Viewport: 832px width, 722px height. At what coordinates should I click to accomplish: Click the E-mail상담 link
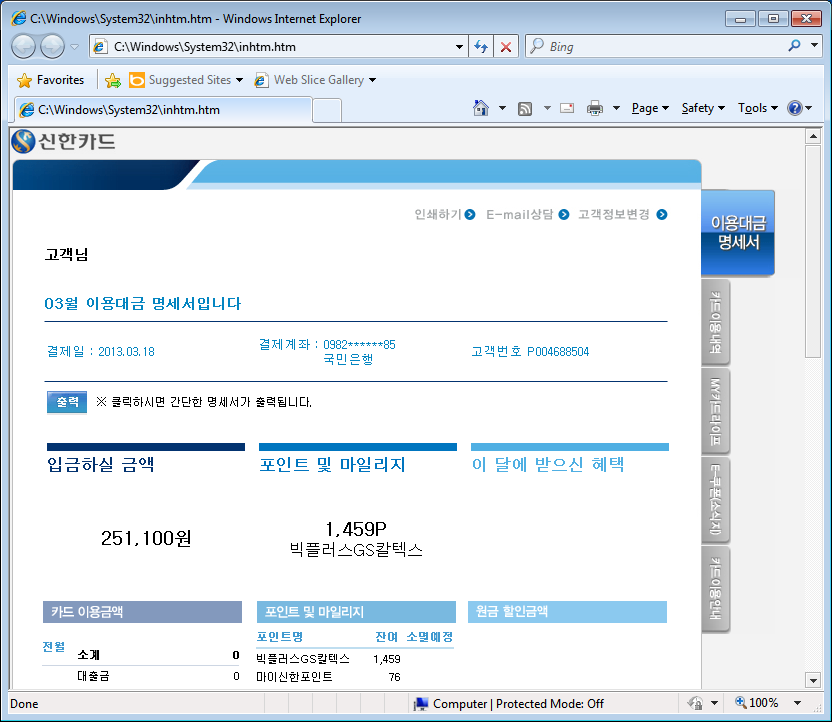coord(526,214)
